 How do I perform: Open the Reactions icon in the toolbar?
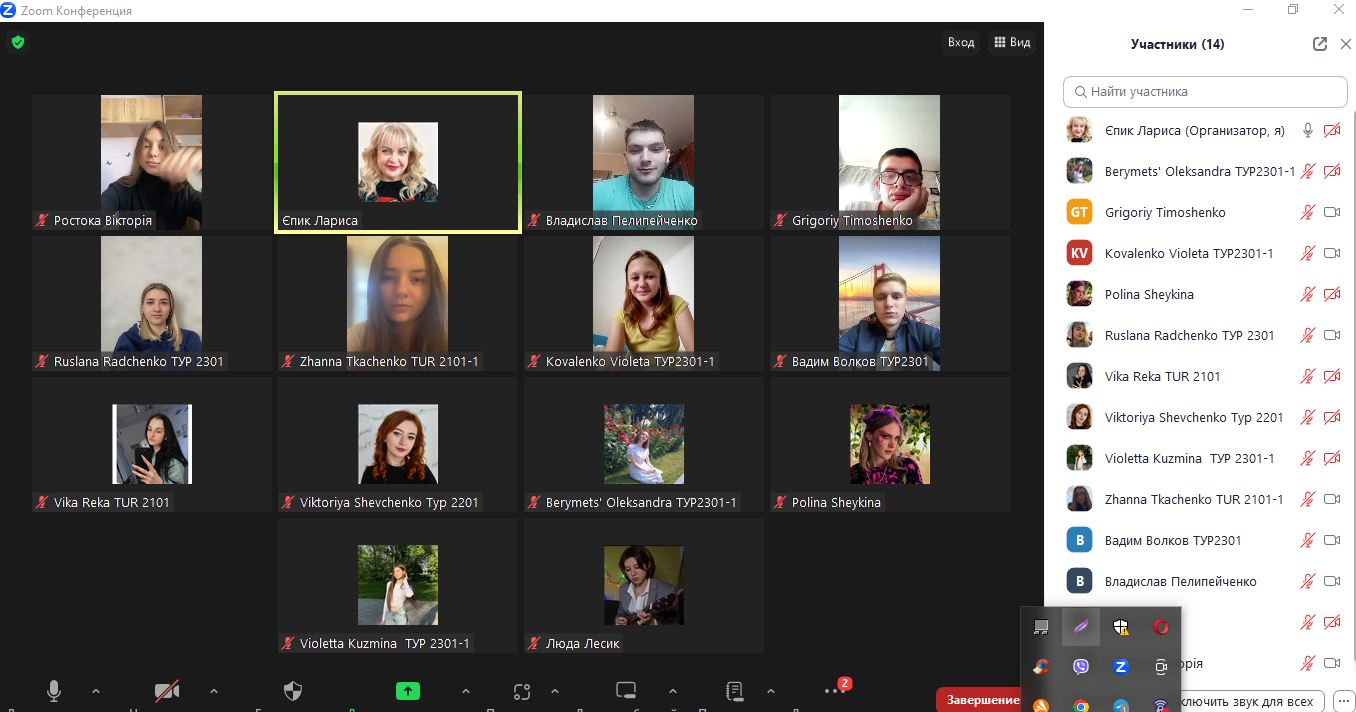(521, 690)
